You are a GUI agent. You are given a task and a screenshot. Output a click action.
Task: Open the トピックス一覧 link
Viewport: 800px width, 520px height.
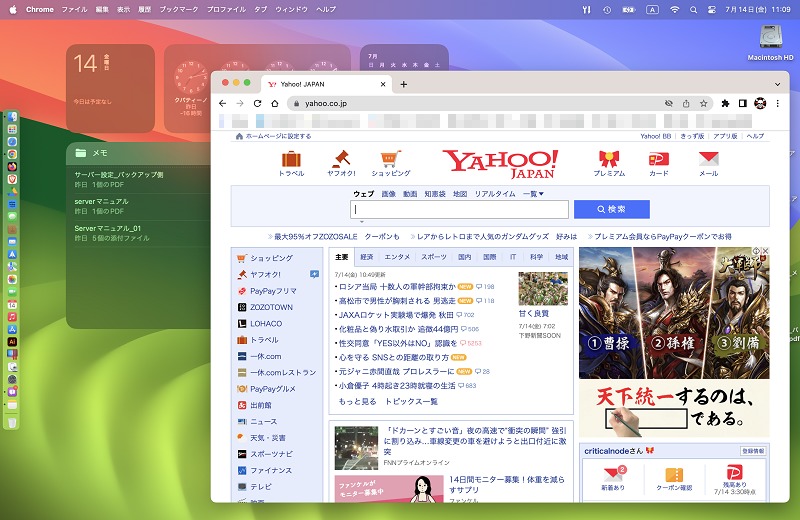coord(411,402)
